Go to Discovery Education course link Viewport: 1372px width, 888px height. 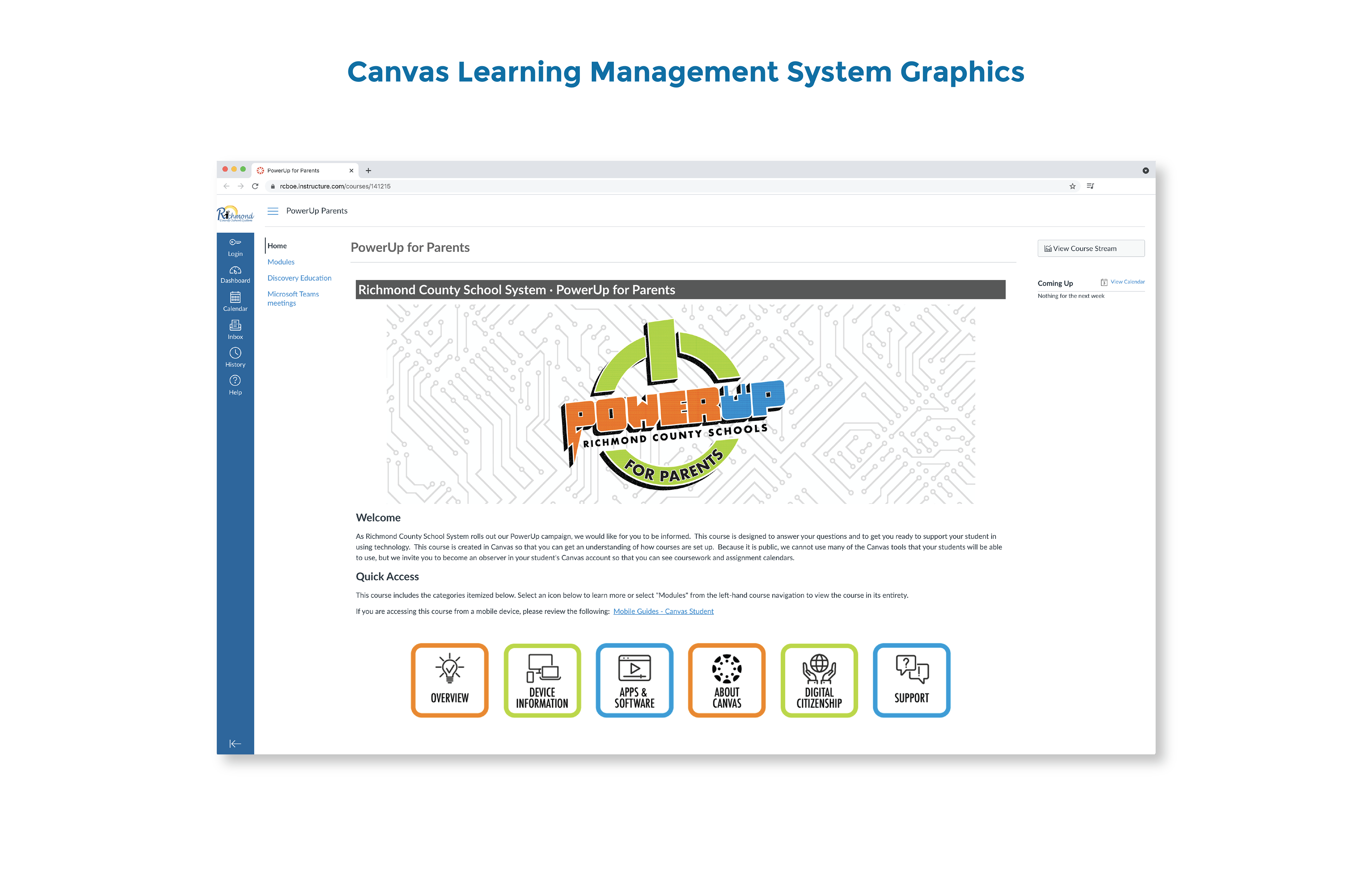[299, 278]
